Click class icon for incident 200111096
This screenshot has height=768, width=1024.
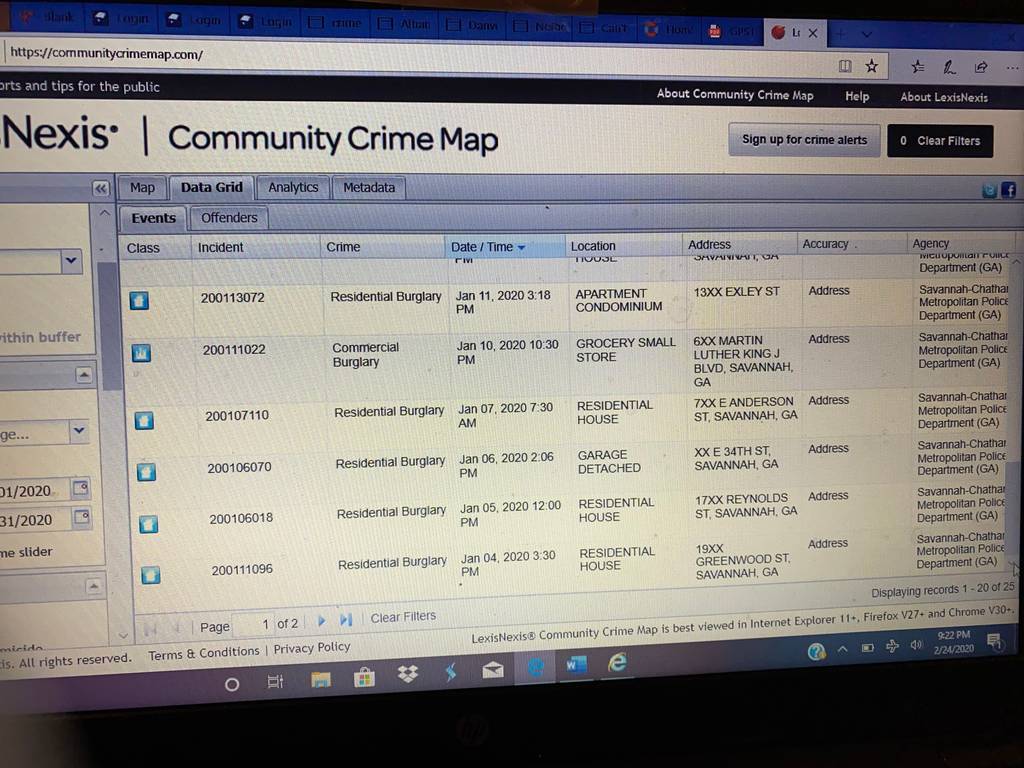point(150,575)
